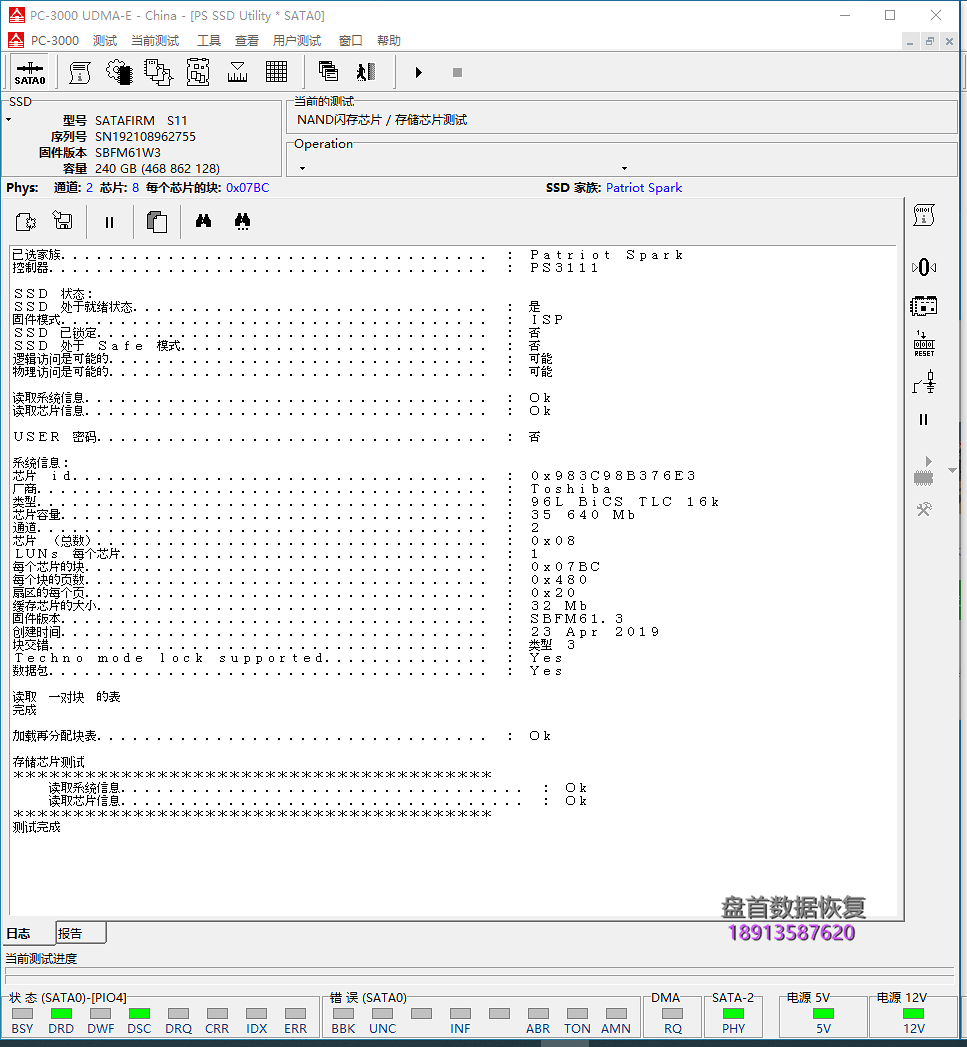The image size is (967, 1047).
Task: Click the firmware version SBFM61W3
Action: (x=128, y=152)
